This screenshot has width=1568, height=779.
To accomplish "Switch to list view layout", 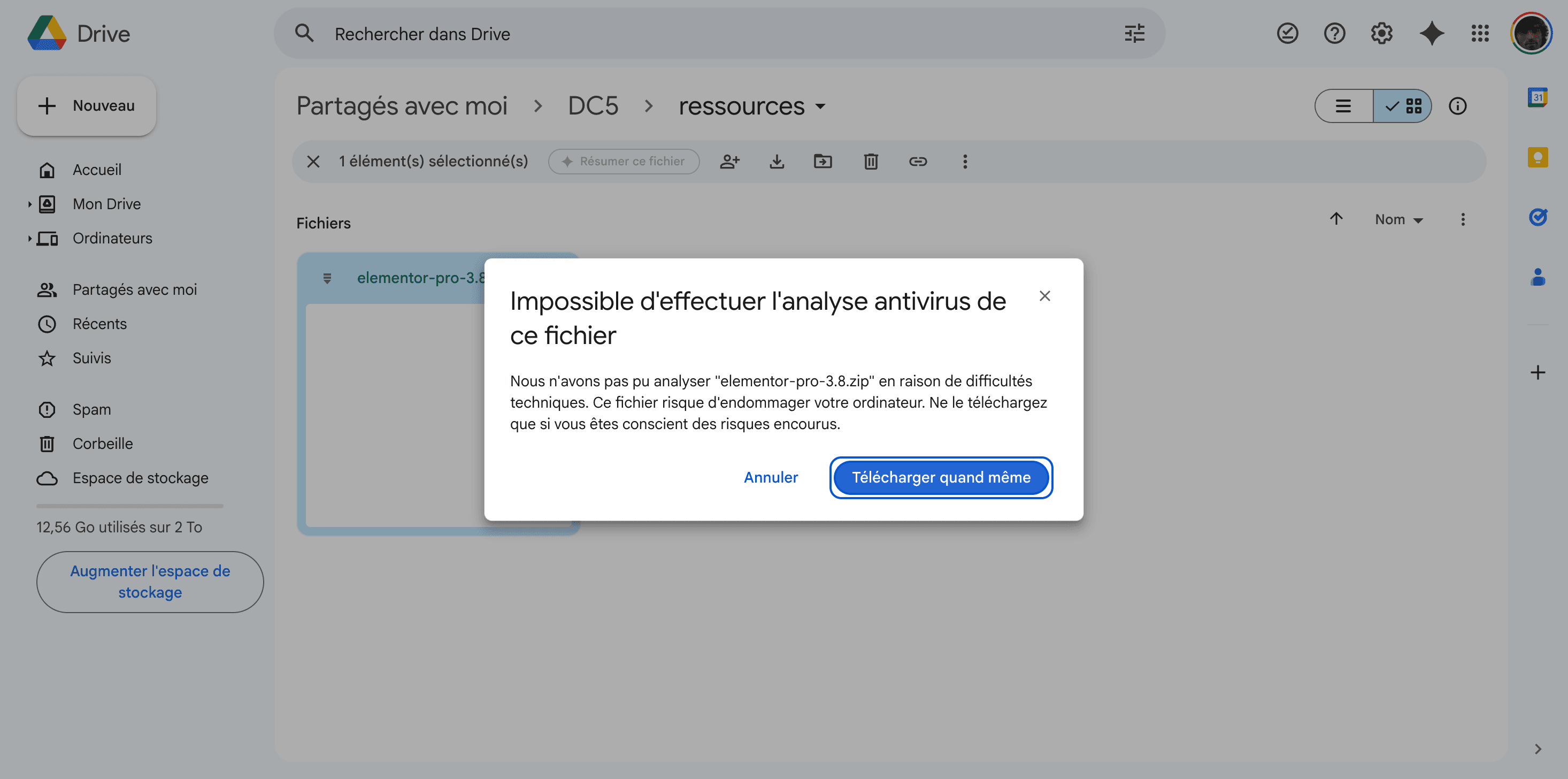I will pos(1343,106).
